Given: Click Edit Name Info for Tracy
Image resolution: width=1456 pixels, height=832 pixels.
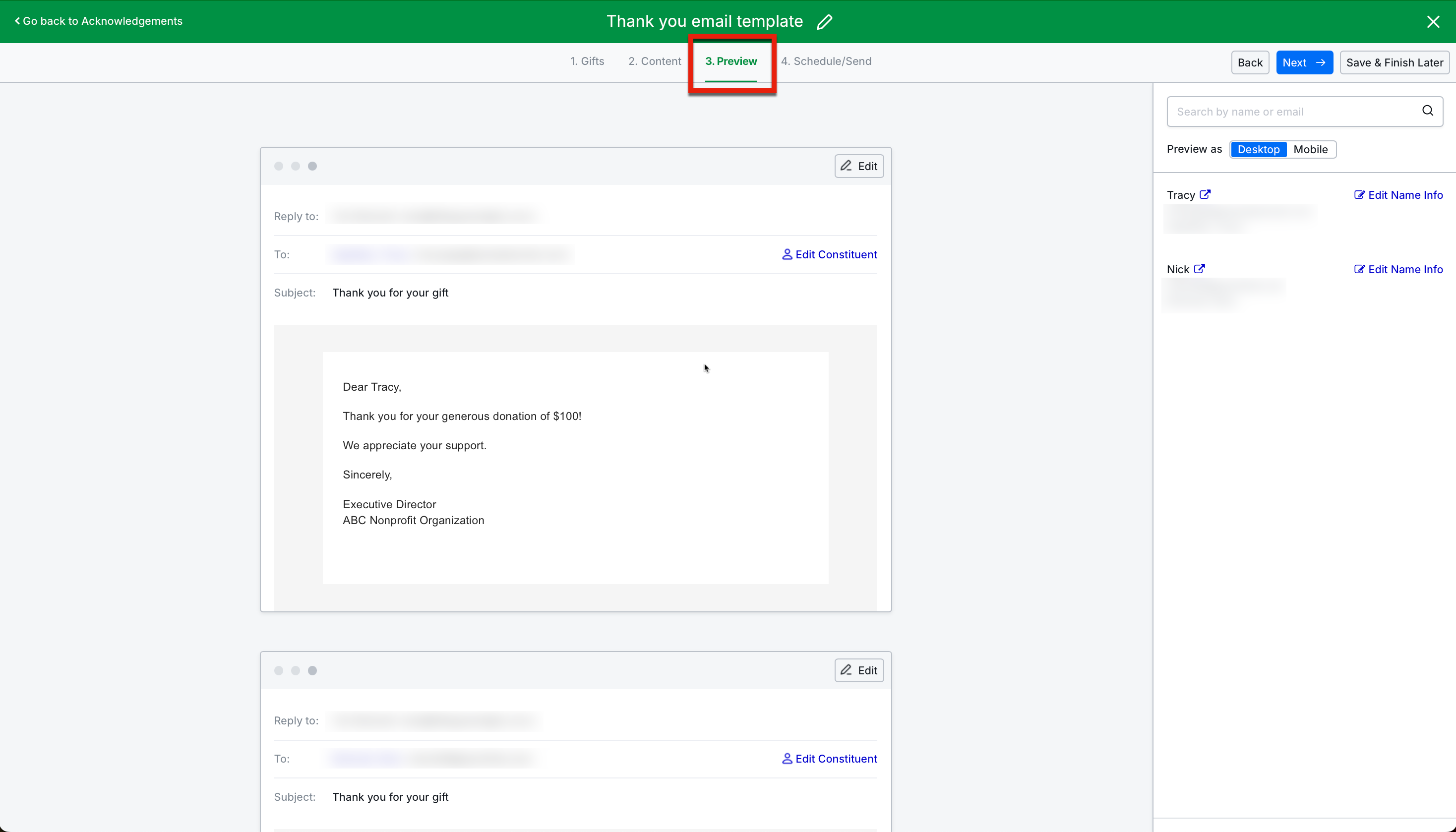Looking at the screenshot, I should (x=1398, y=195).
